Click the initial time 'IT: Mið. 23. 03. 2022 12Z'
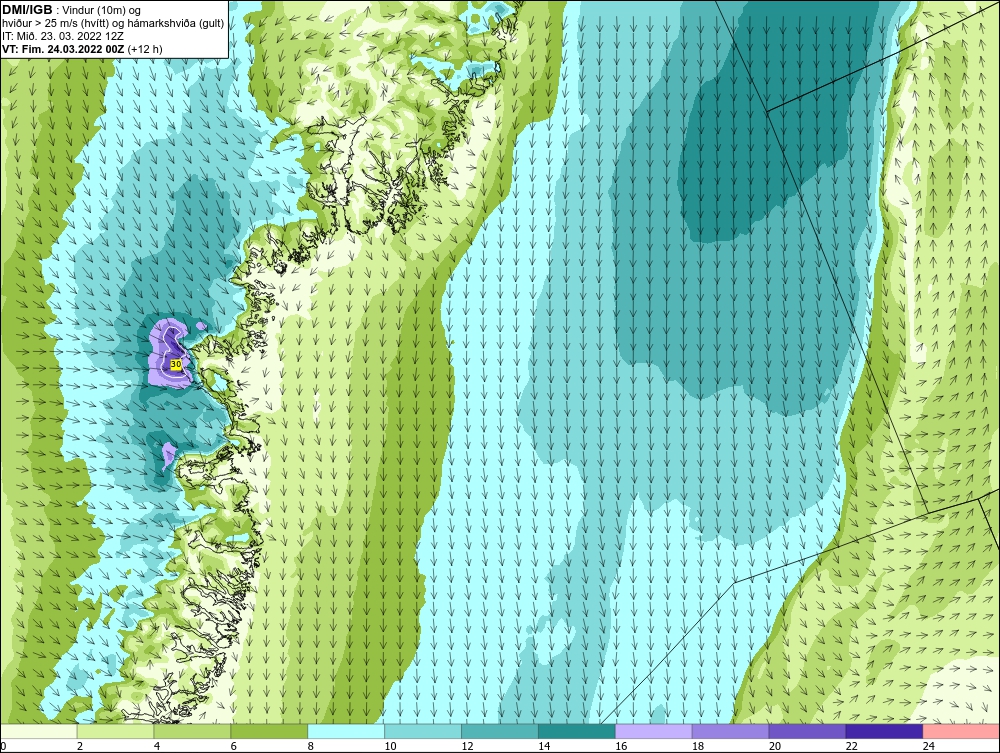Image resolution: width=1000 pixels, height=753 pixels. [64, 36]
